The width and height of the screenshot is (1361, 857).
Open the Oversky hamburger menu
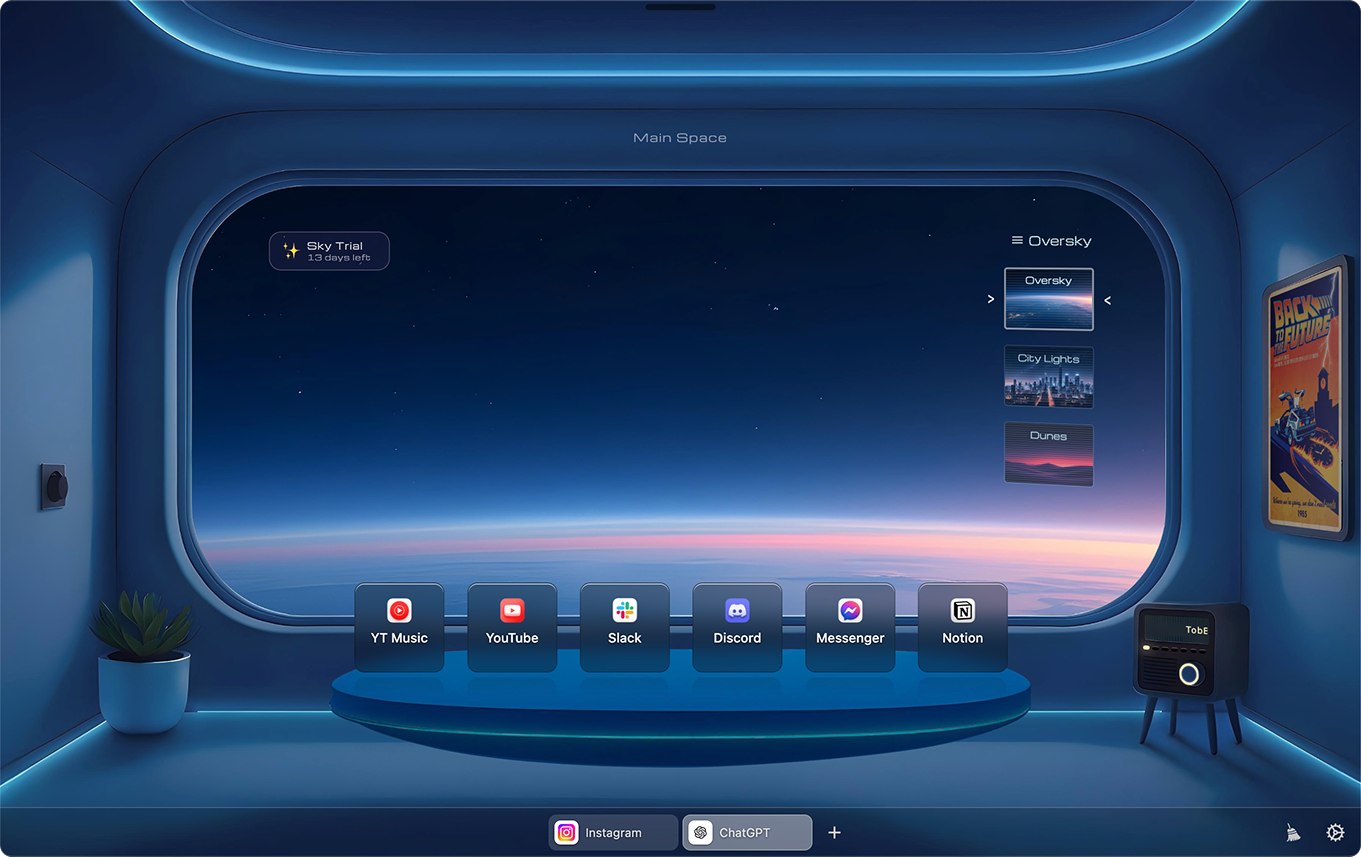coord(1017,241)
